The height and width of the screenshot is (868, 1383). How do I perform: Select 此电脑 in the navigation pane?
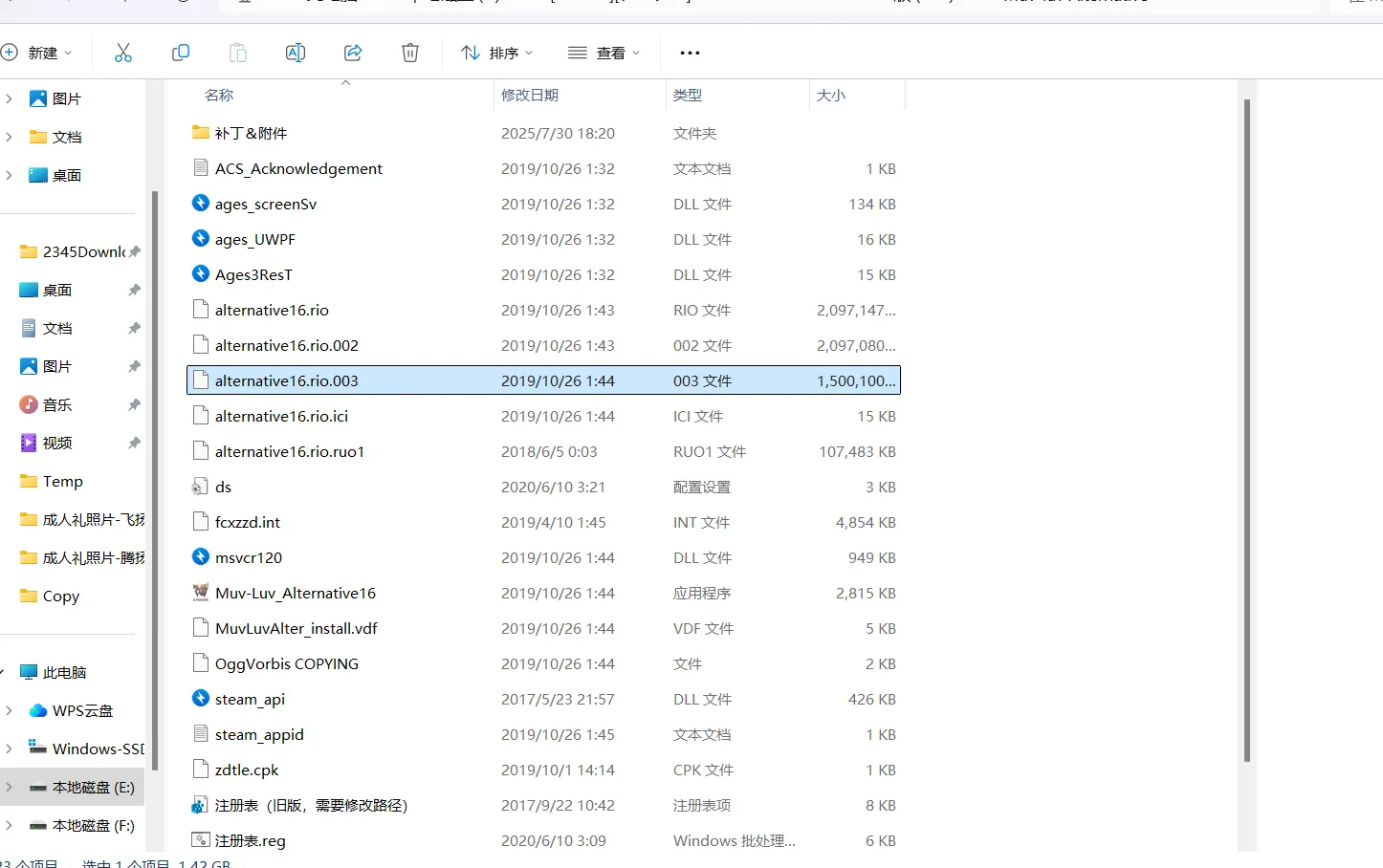[x=54, y=672]
